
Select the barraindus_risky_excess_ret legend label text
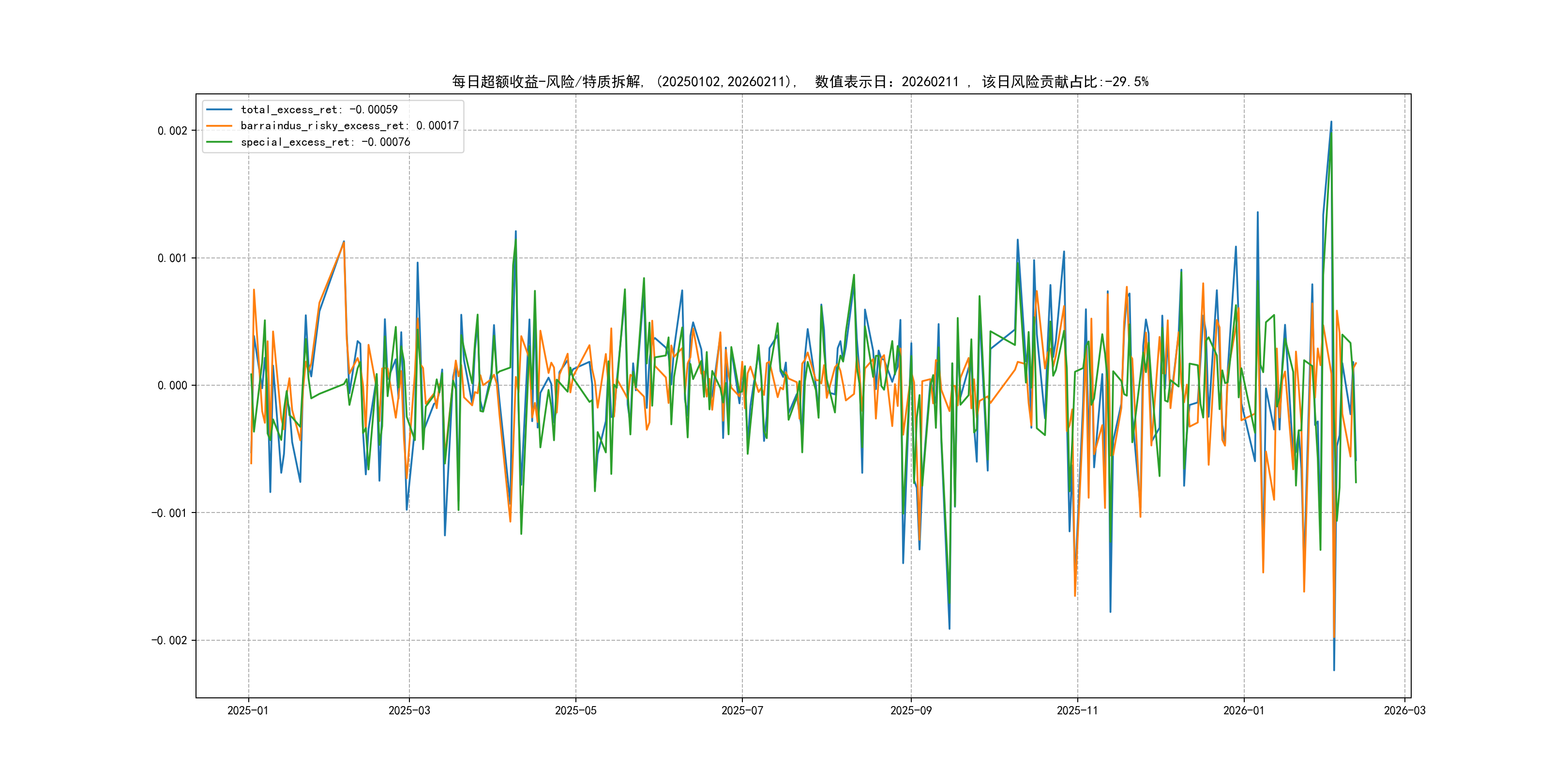click(349, 126)
